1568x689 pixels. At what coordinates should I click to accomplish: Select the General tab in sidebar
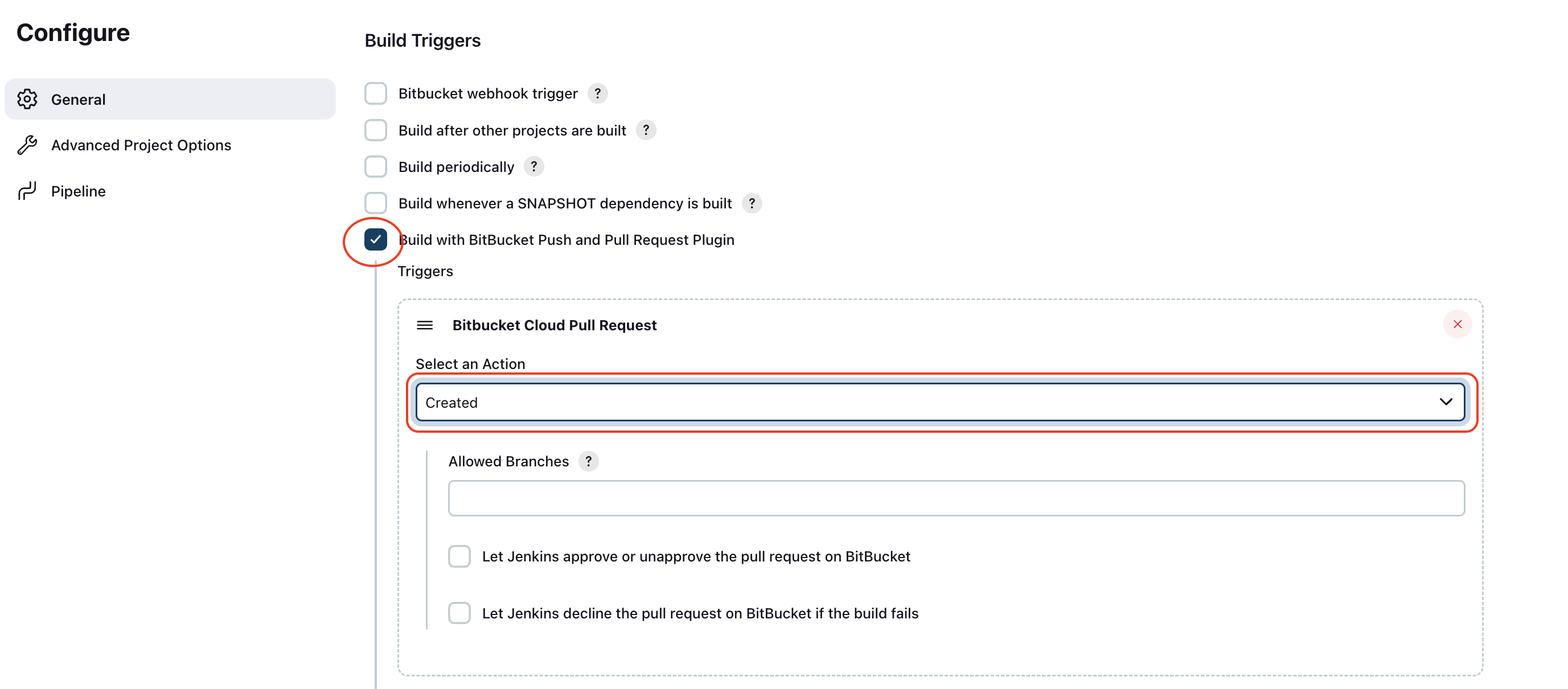pyautogui.click(x=170, y=98)
